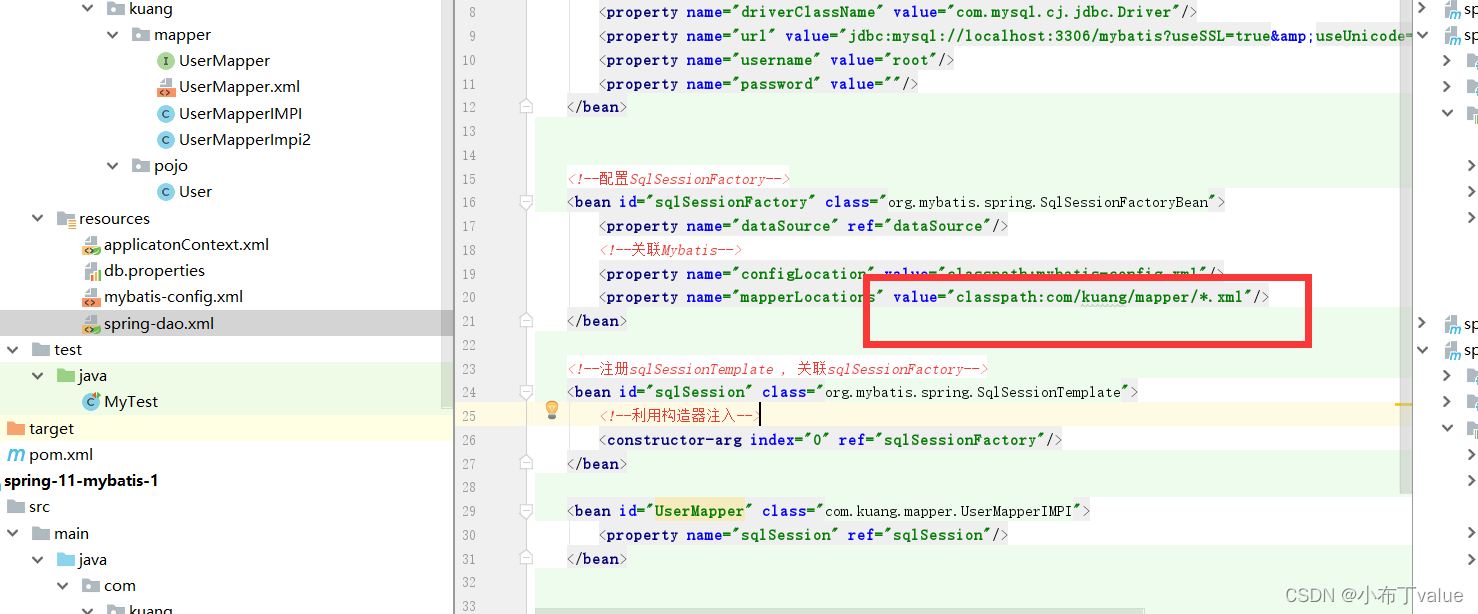Open MyTest class under test

pos(131,402)
